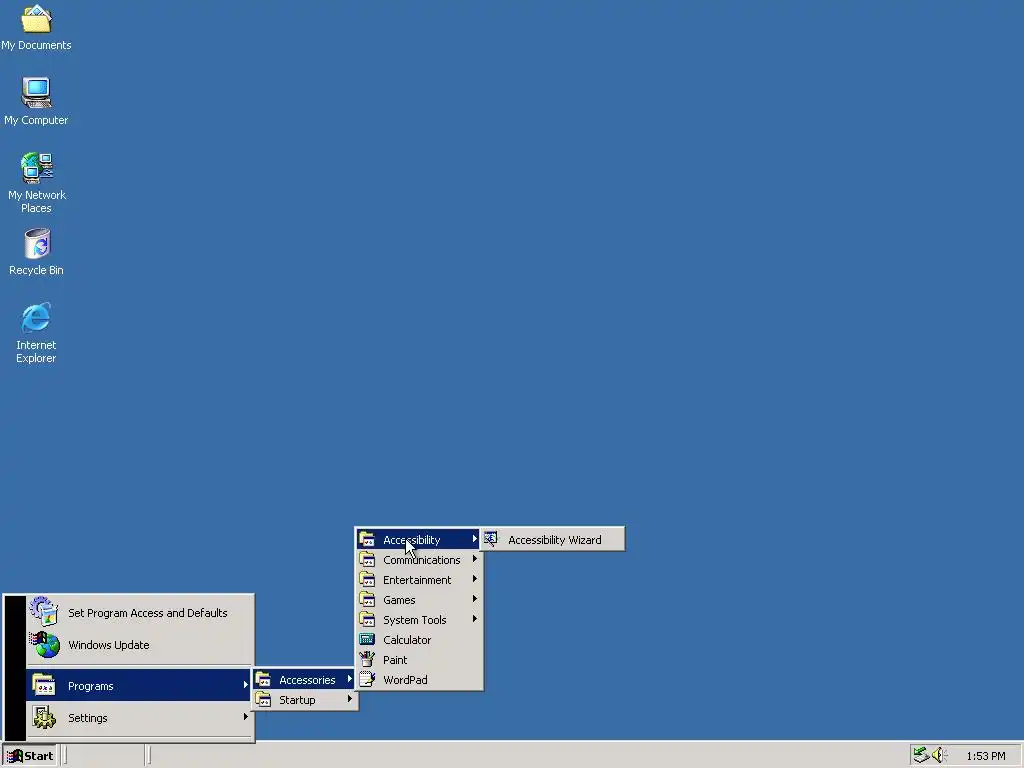Click the Accessories folder icon

click(263, 680)
